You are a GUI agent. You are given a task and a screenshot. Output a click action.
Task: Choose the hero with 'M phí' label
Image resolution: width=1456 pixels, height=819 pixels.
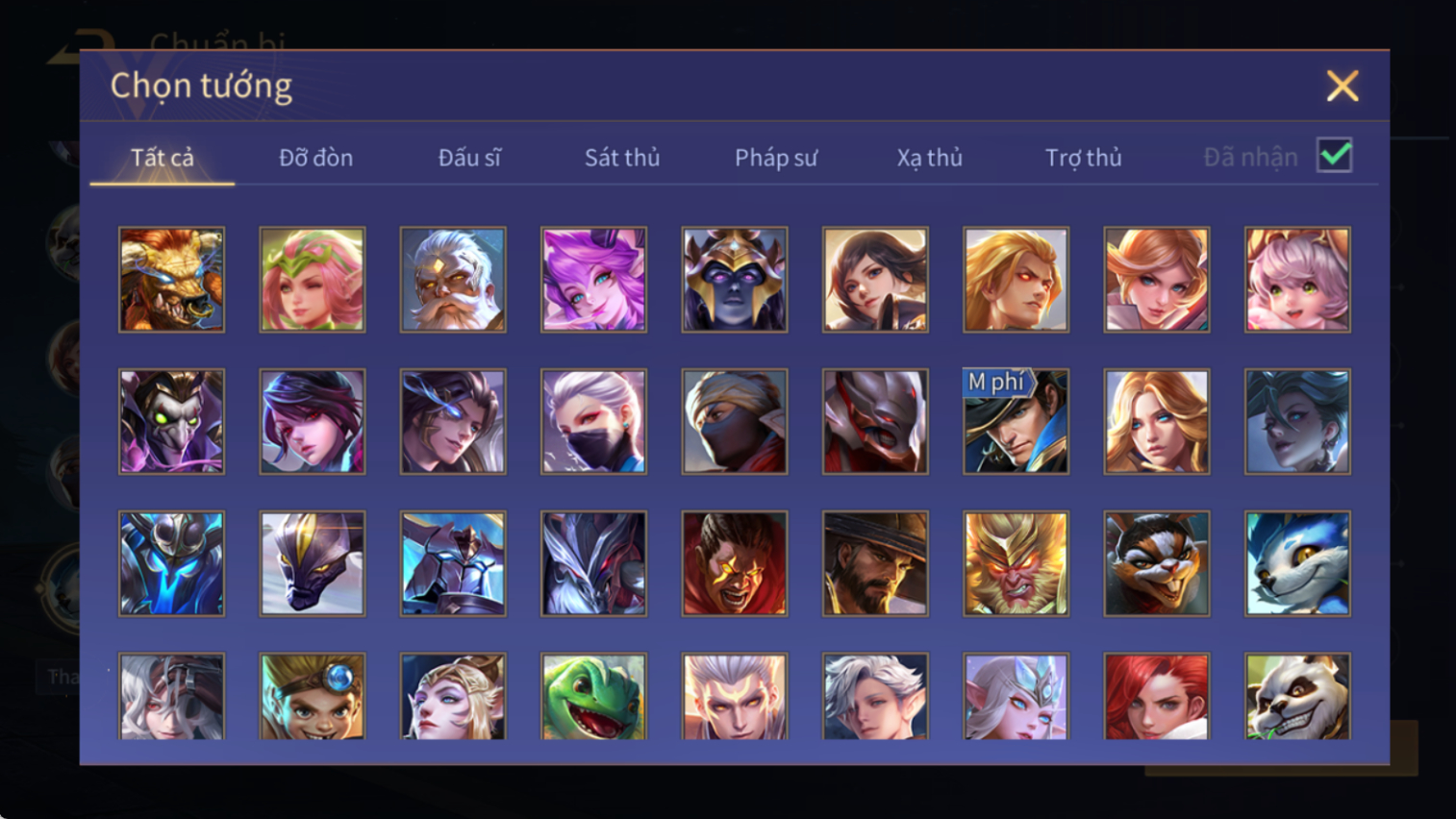[1016, 422]
